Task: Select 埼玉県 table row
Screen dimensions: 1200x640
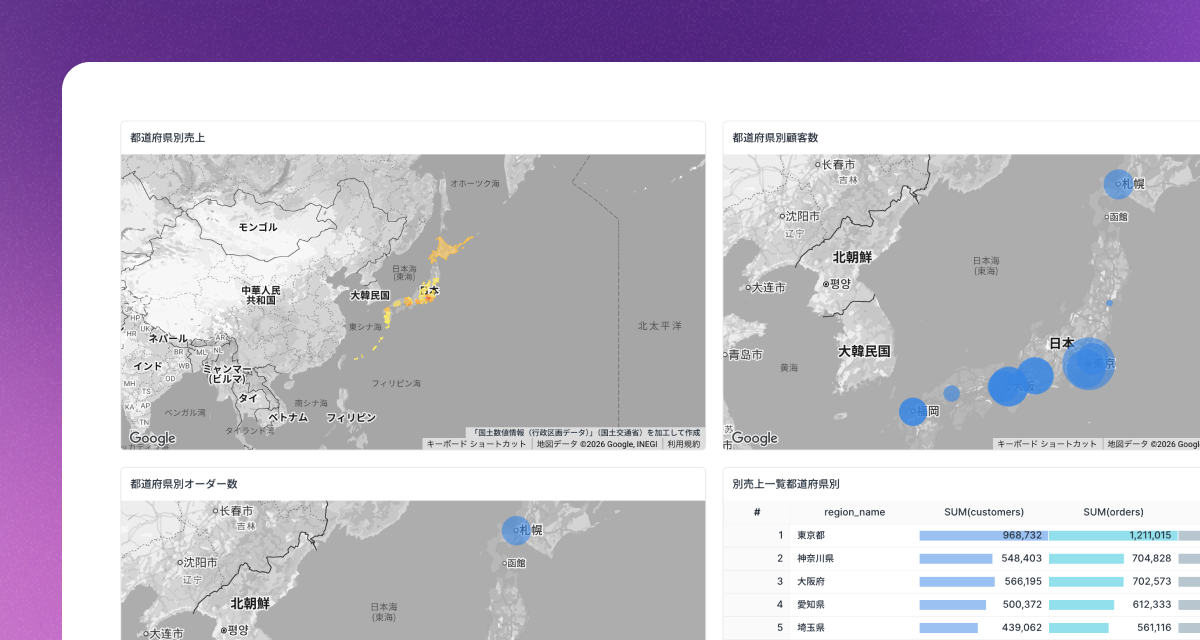Action: tap(961, 627)
